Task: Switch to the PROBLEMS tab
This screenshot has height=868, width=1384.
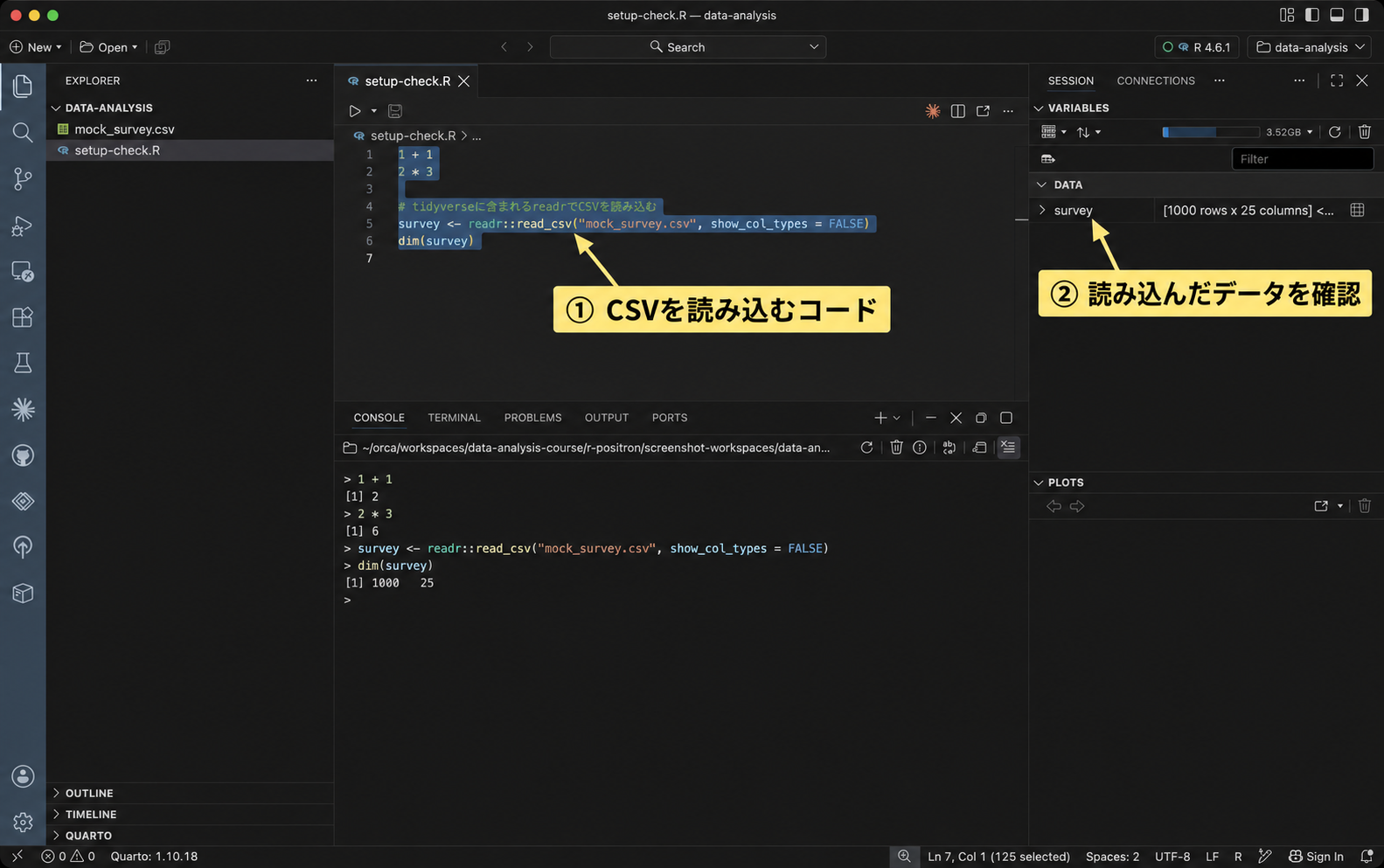Action: pyautogui.click(x=532, y=418)
